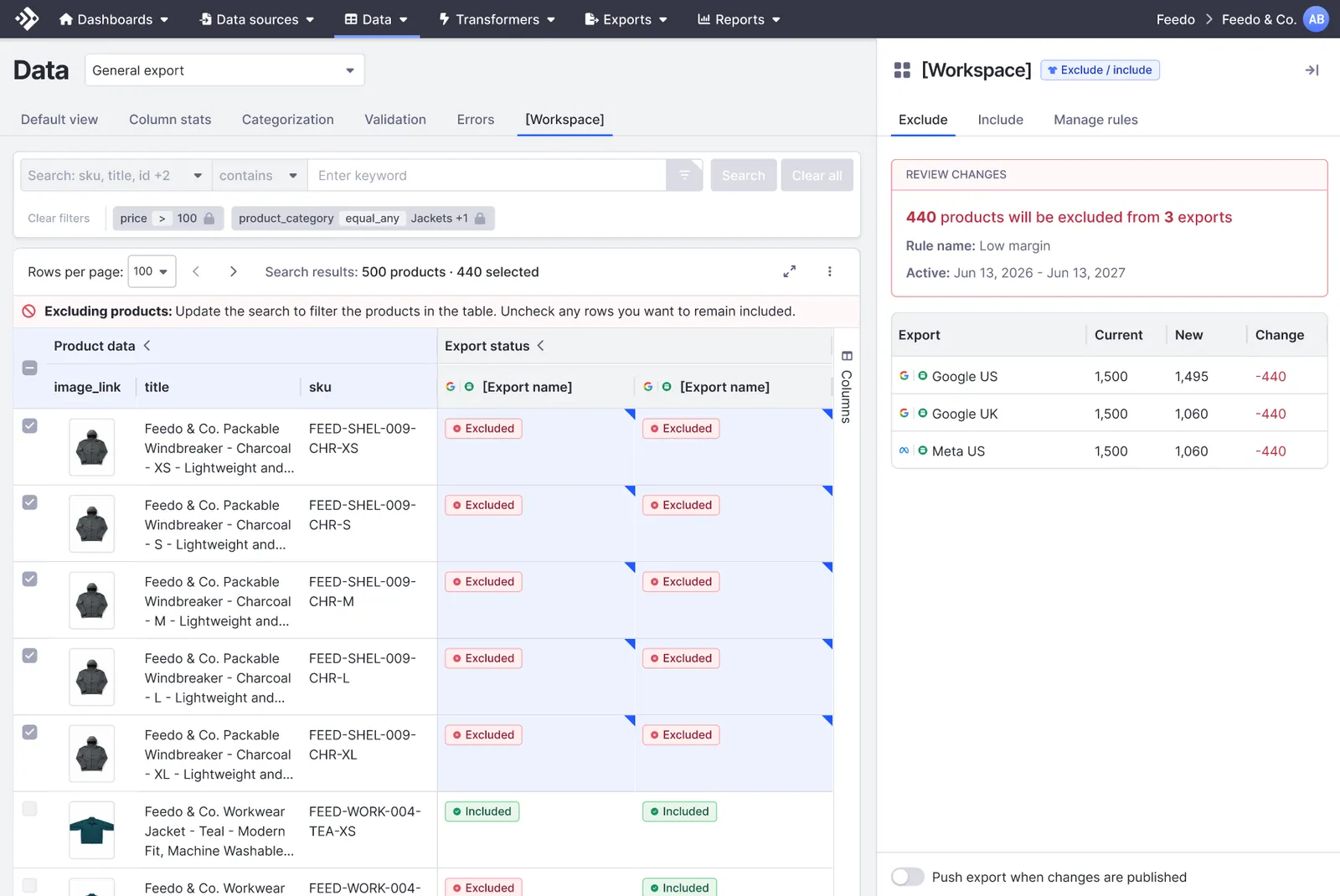The width and height of the screenshot is (1340, 896).
Task: Click the Clear filters link
Action: point(59,219)
